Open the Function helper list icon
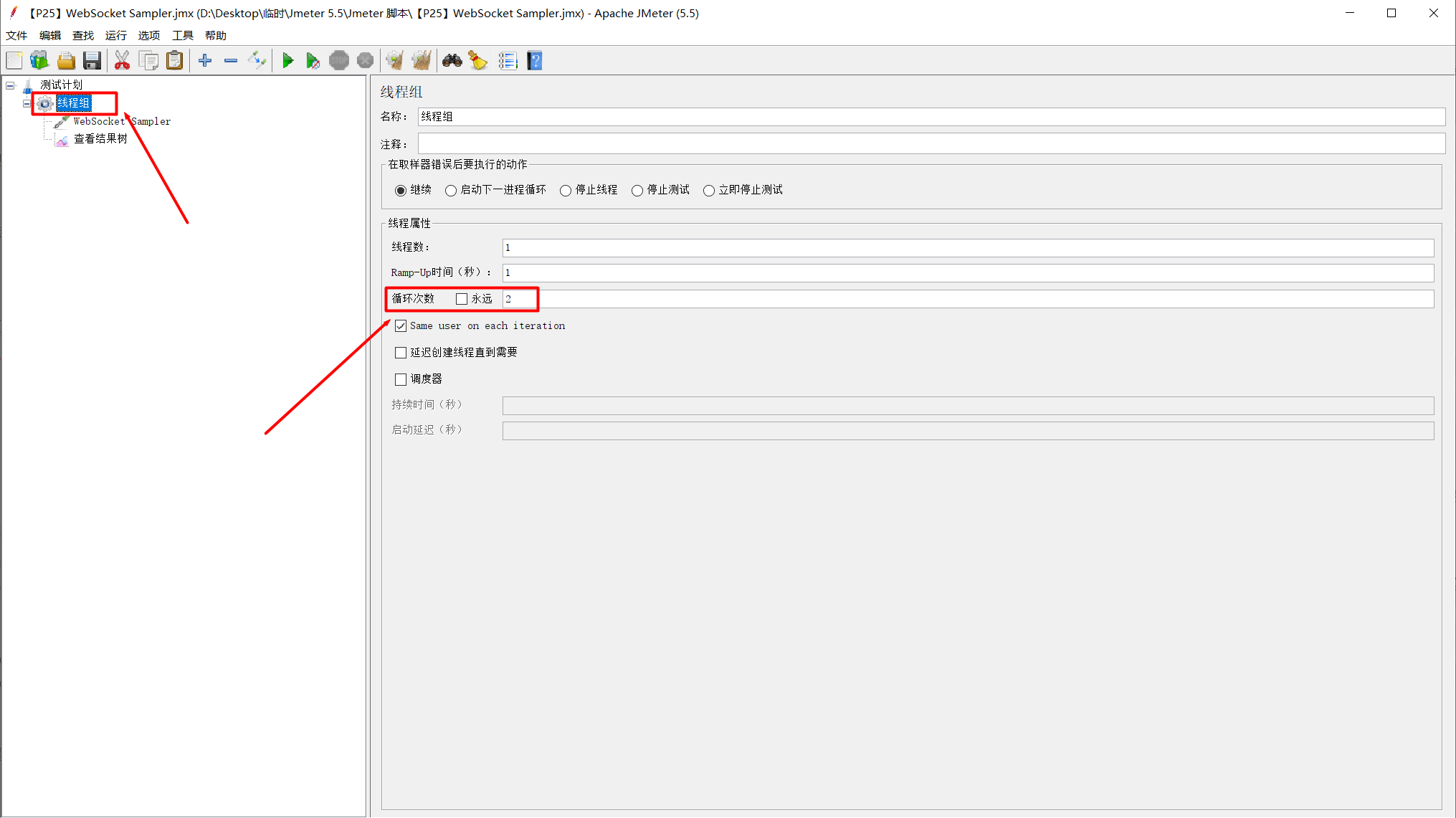1456x818 pixels. [x=508, y=61]
